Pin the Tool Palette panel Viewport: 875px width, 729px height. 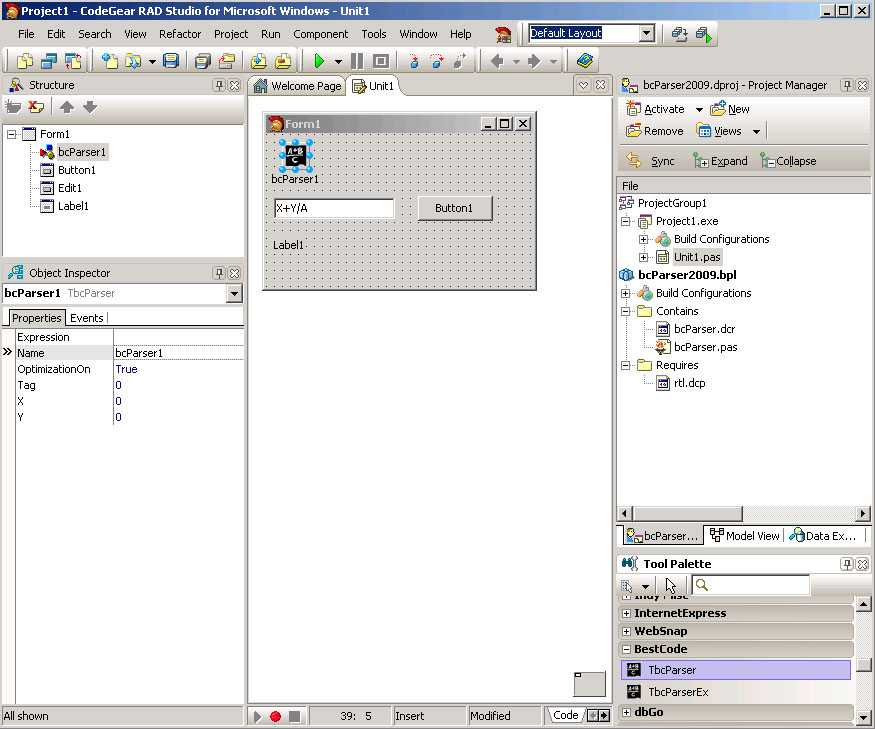click(x=847, y=564)
